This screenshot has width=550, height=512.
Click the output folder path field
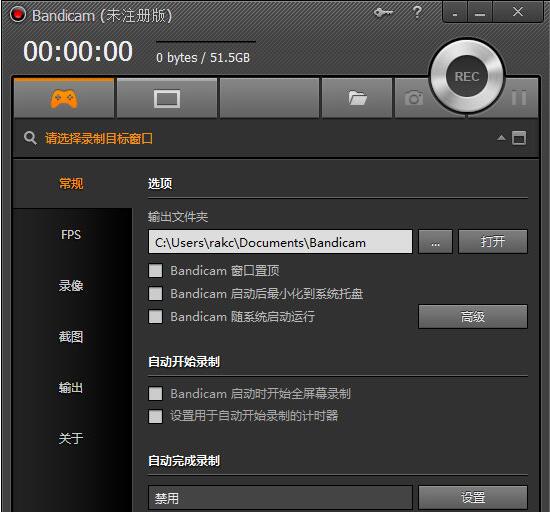[x=280, y=242]
